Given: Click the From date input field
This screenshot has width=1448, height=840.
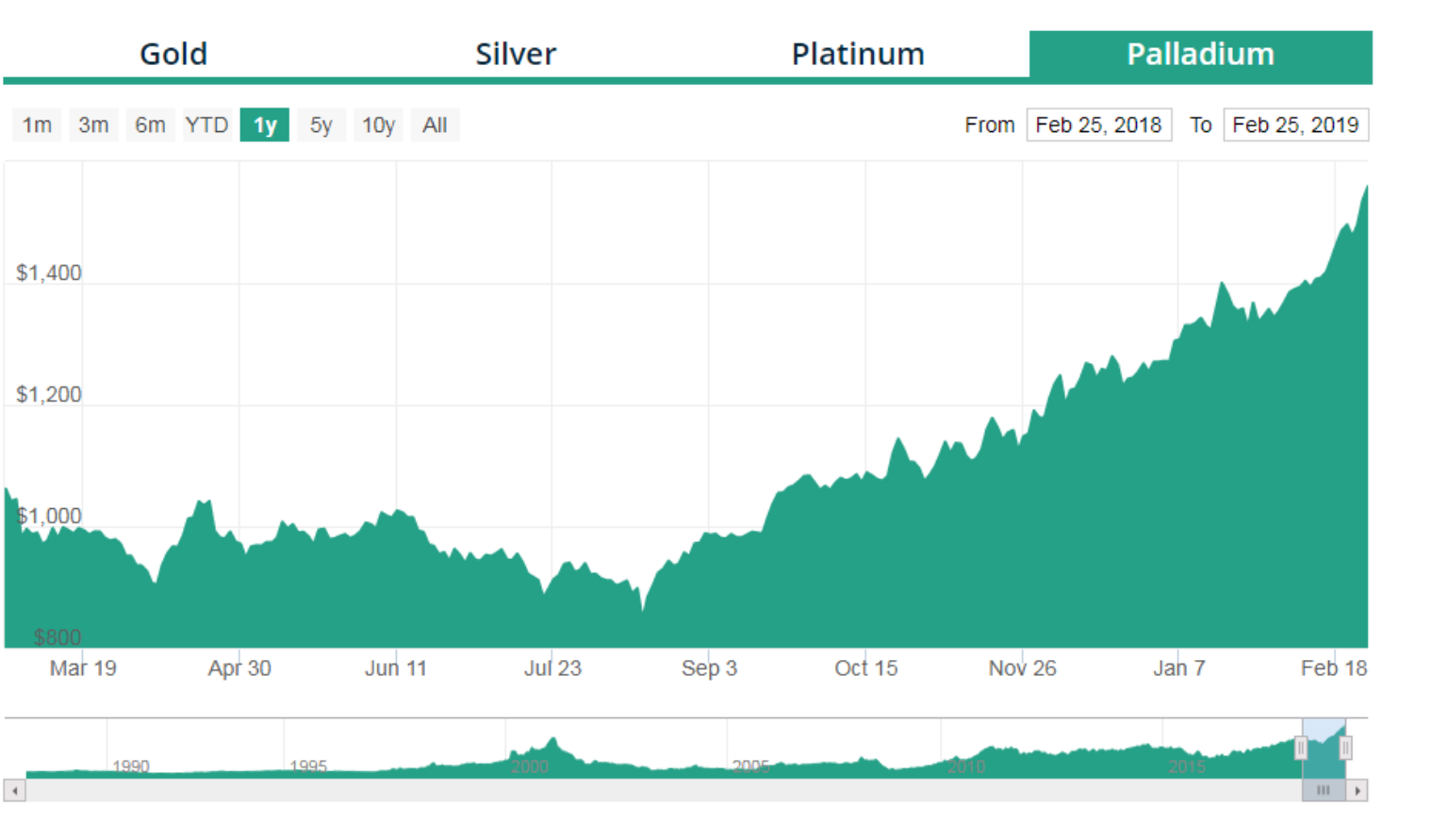Looking at the screenshot, I should coord(1098,124).
